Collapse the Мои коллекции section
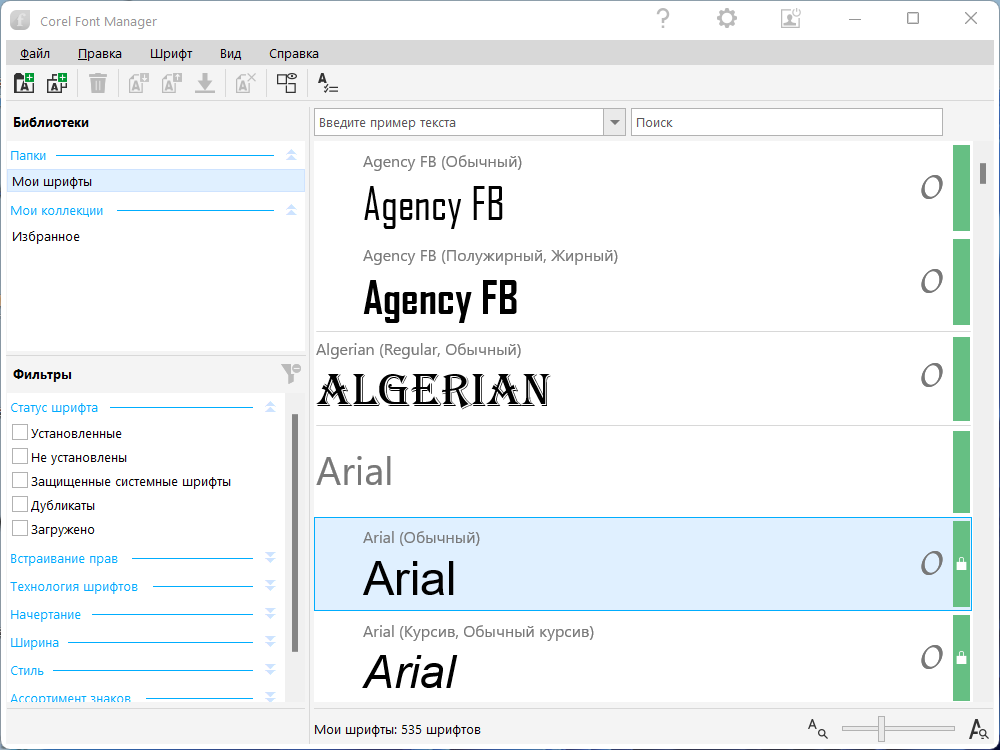Screen dimensions: 1000x750 point(291,210)
